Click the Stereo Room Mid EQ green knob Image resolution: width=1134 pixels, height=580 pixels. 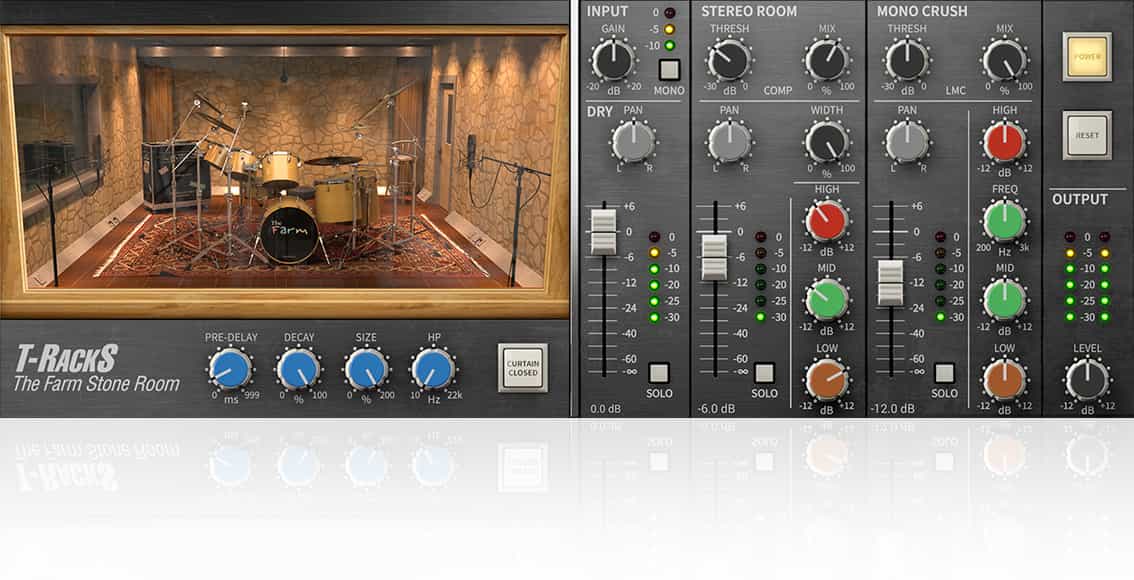[827, 299]
